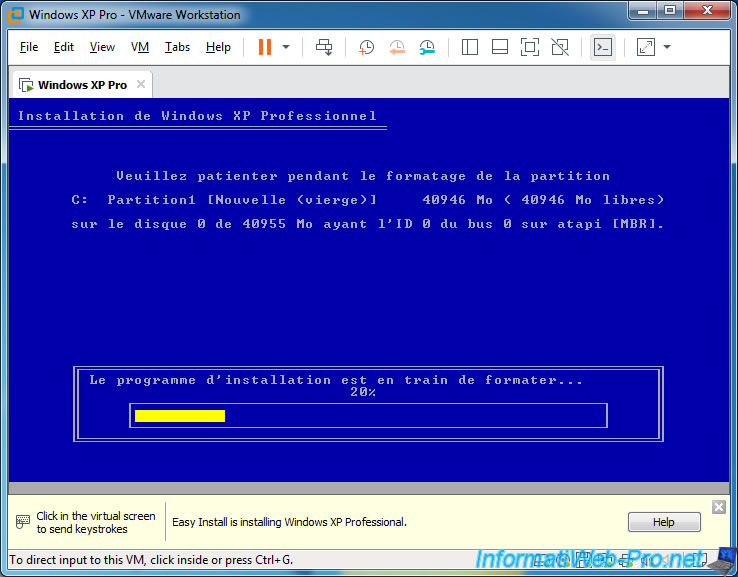
Task: Click the keyboard icon in the info bar
Action: click(23, 521)
